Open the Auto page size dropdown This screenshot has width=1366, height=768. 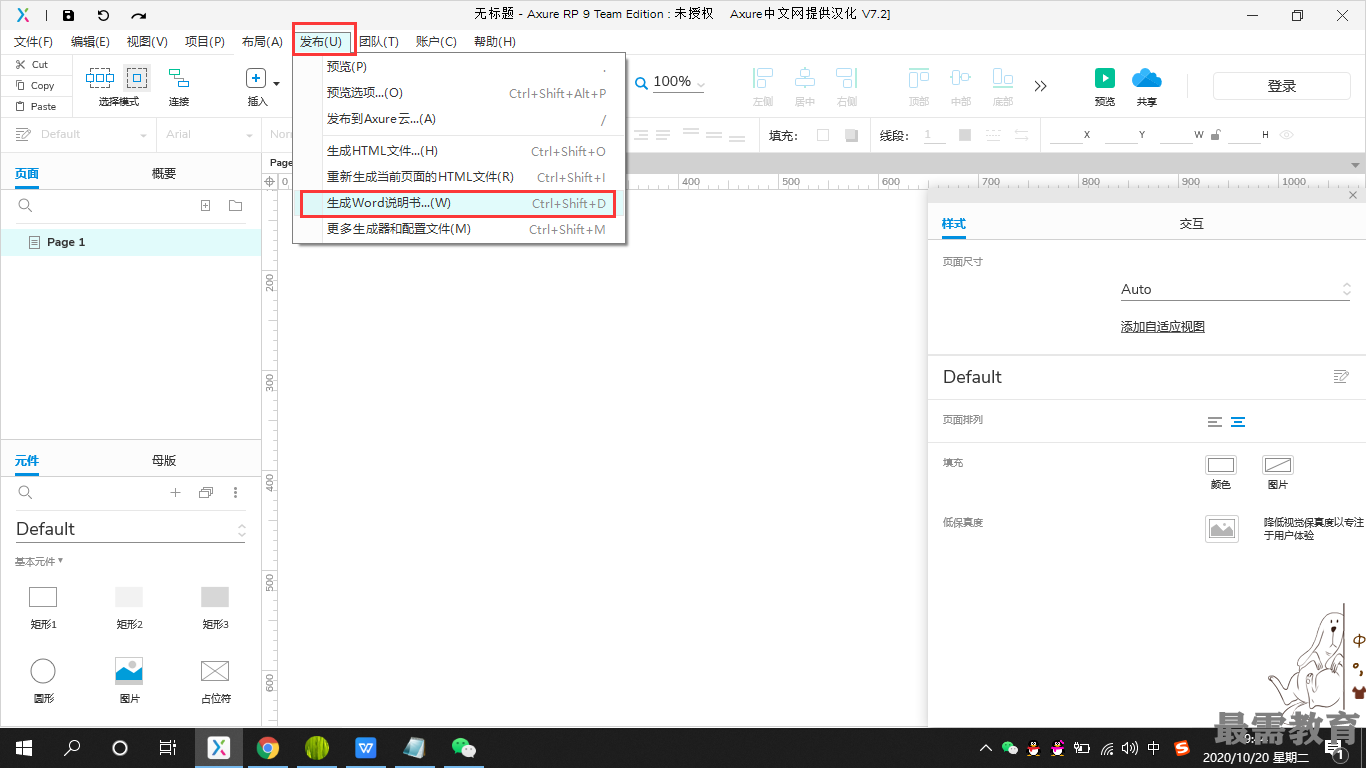(x=1235, y=289)
